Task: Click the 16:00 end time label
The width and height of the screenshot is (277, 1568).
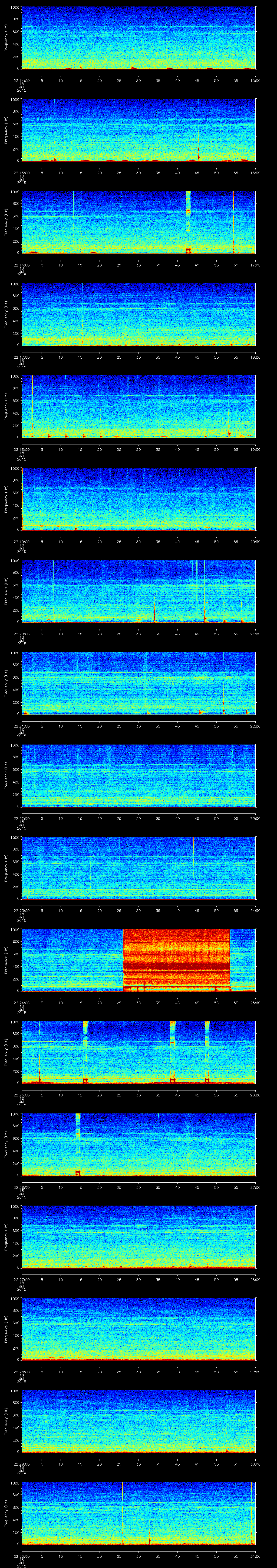Action: (x=256, y=173)
